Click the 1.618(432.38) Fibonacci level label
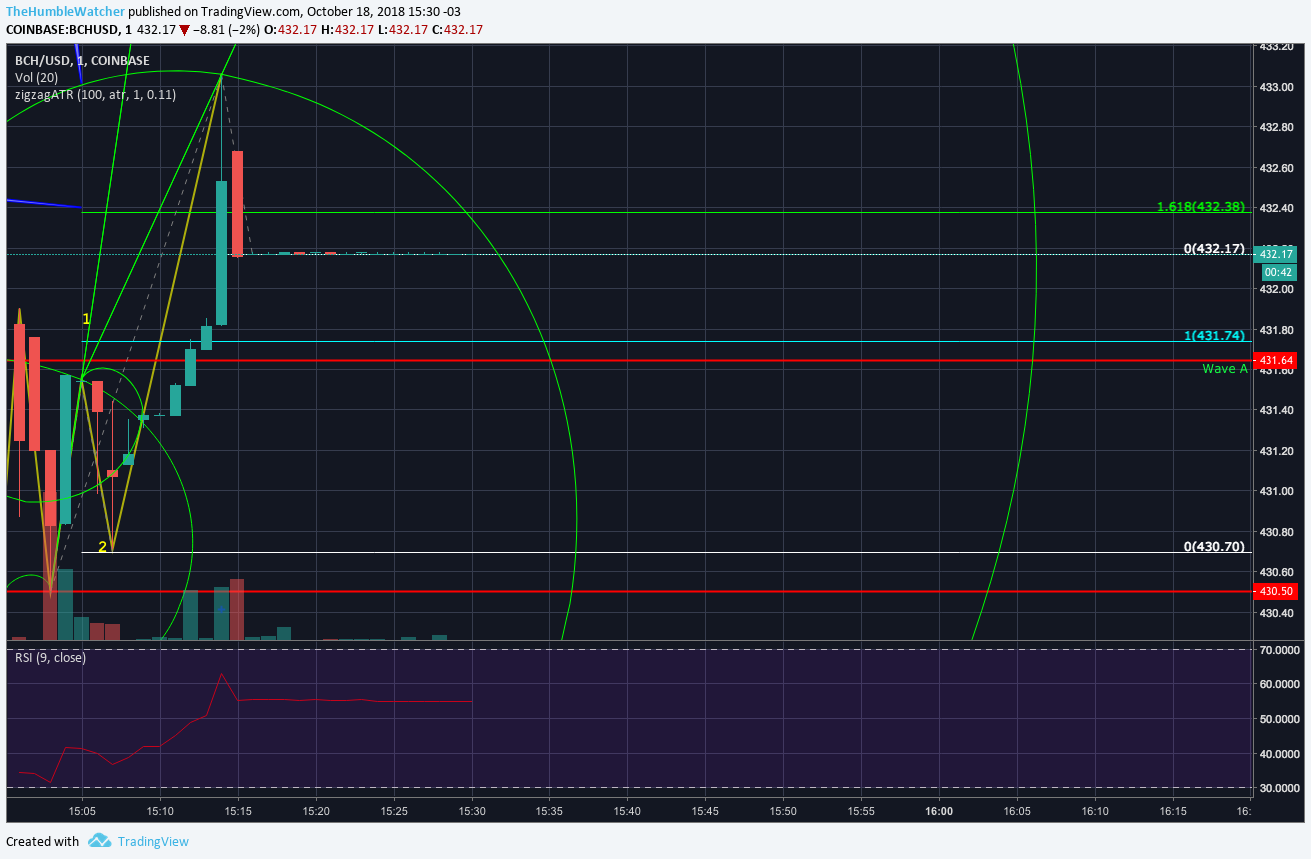 [x=1201, y=207]
